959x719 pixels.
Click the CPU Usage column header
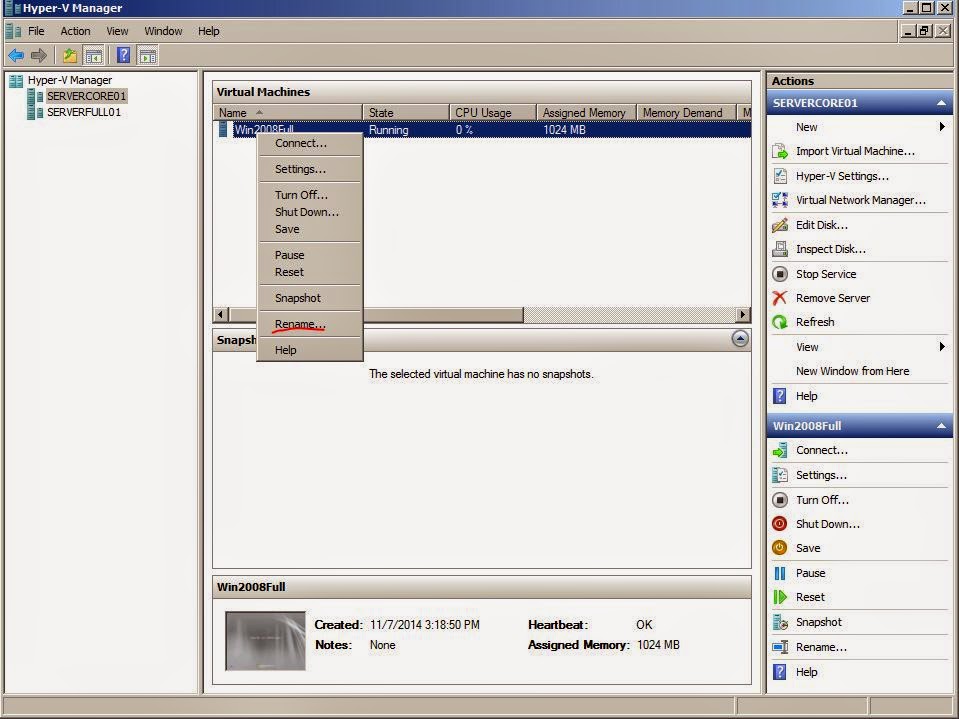[492, 112]
